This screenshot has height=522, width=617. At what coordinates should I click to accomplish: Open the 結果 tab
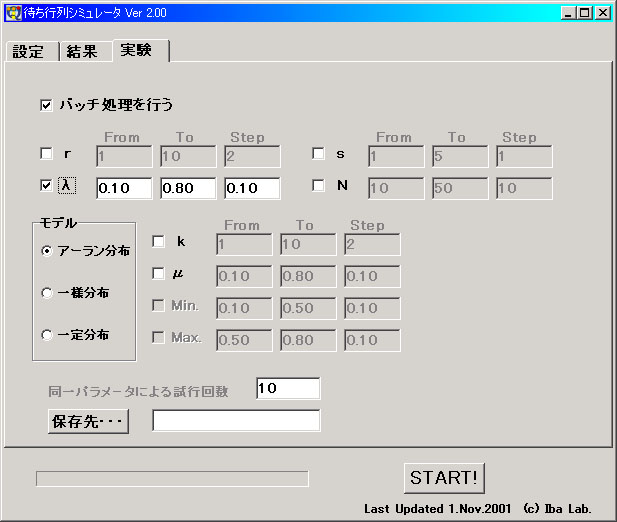[x=82, y=52]
